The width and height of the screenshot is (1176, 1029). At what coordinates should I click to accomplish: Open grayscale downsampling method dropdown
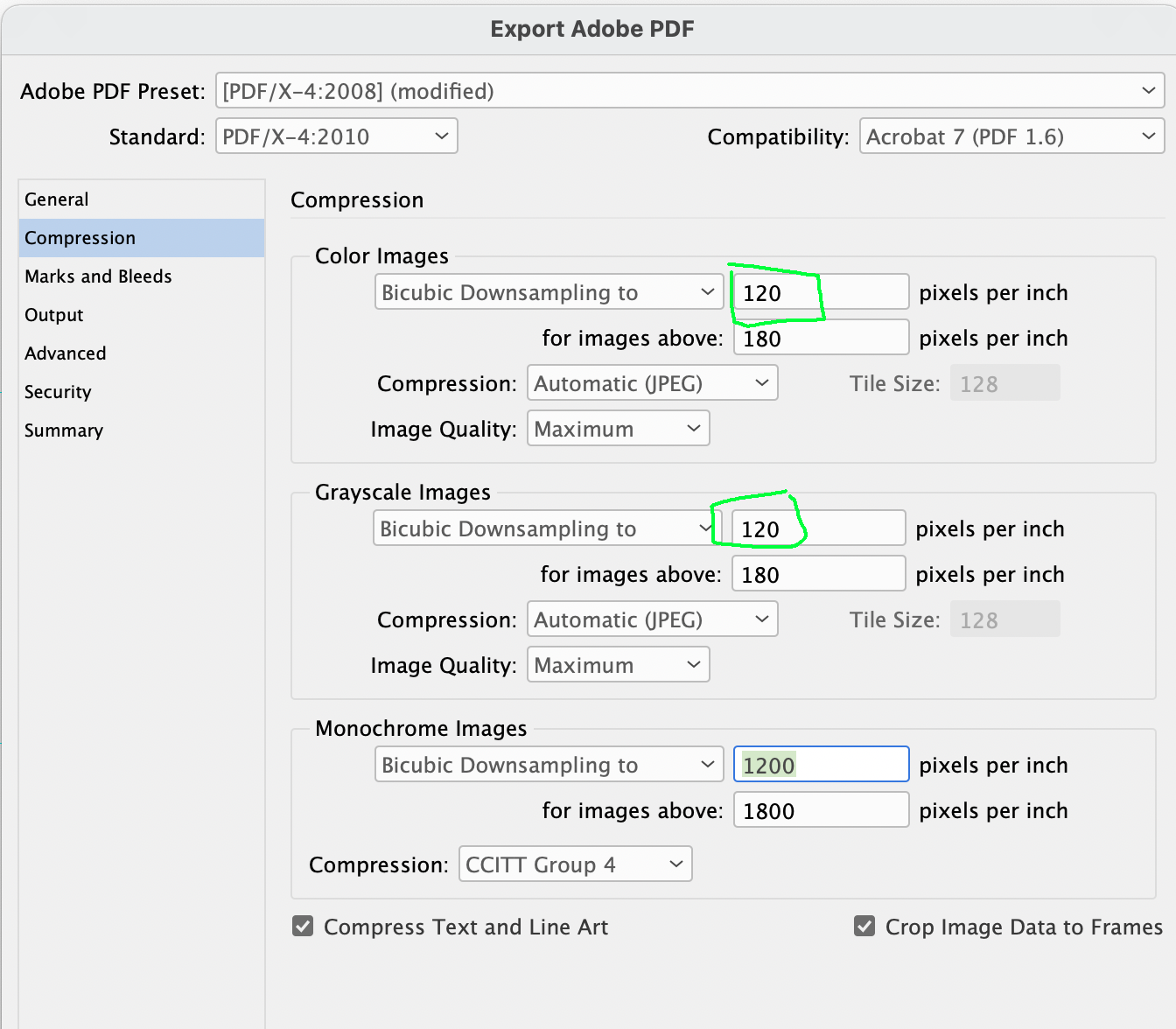coord(543,528)
